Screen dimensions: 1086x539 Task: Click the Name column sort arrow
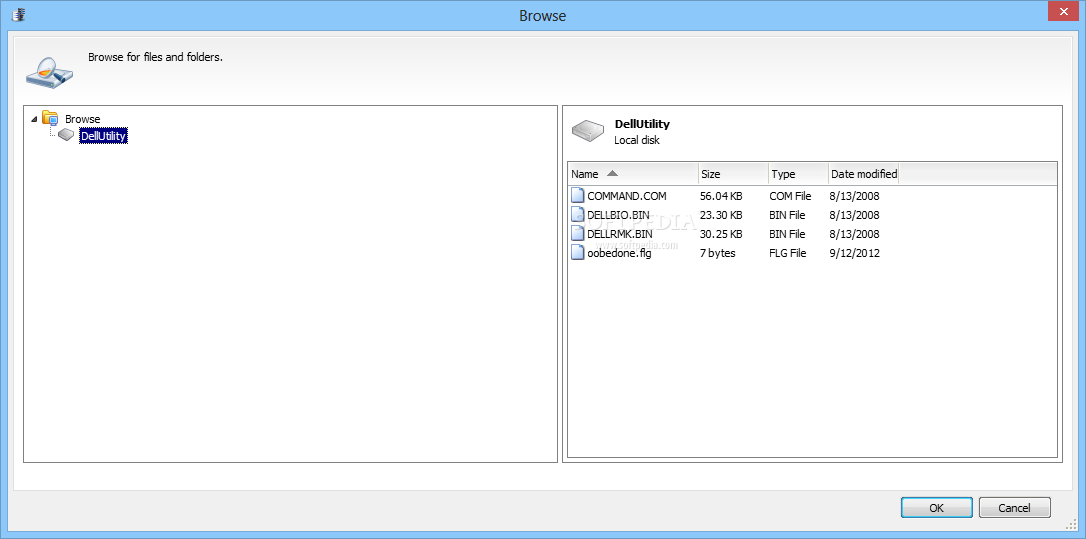pos(612,173)
